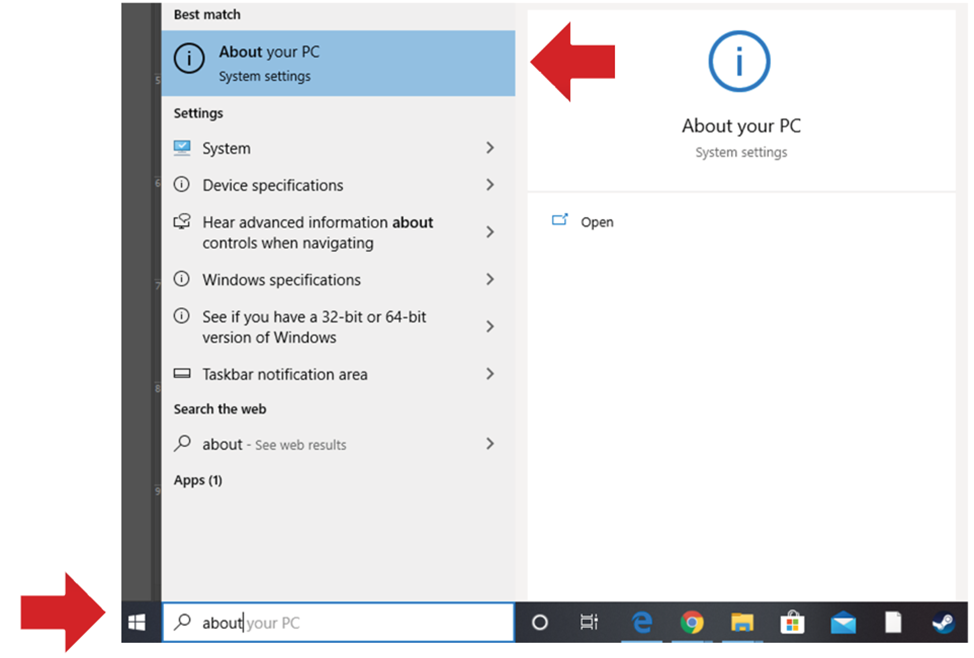Screen dimensions: 974x658
Task: Click inside the taskbar search box
Action: click(339, 622)
